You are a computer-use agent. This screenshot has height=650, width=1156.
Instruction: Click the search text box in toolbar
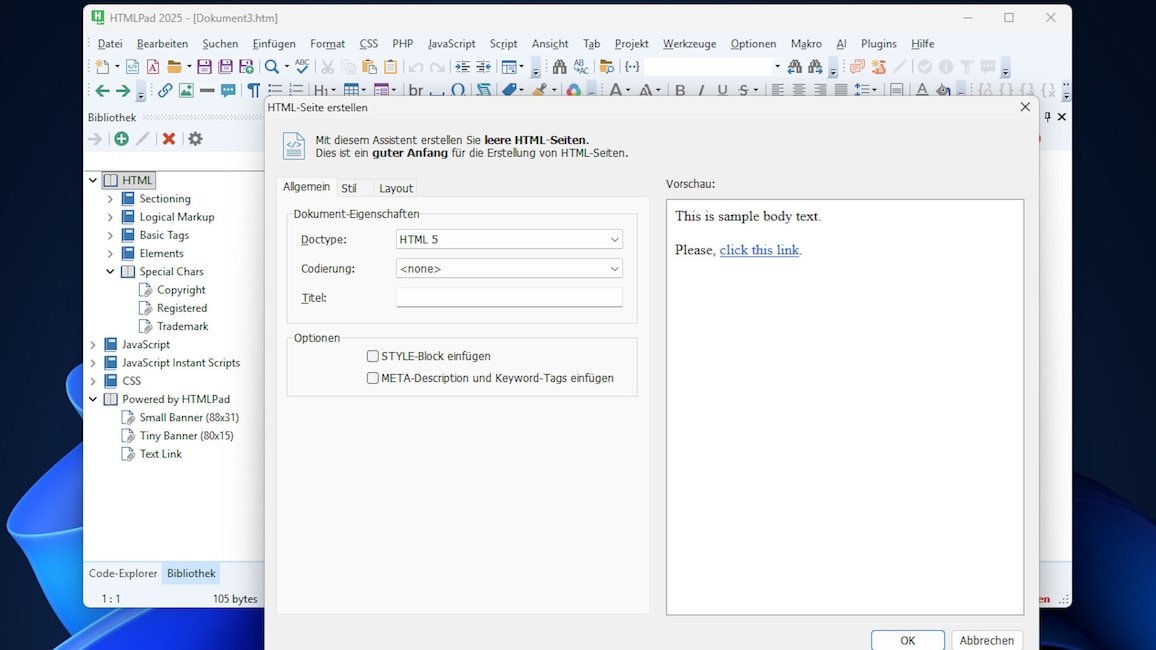click(708, 66)
